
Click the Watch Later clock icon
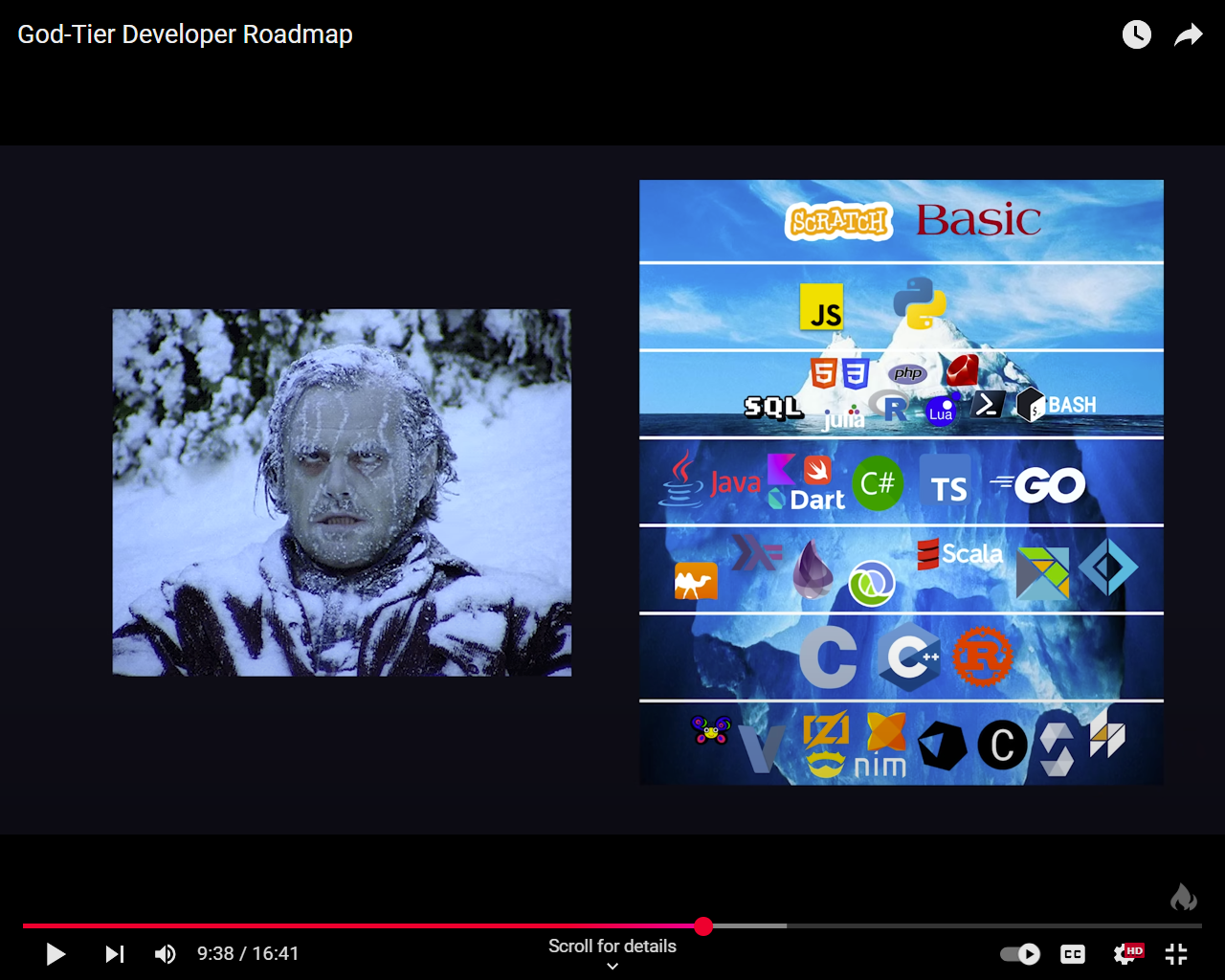pos(1136,34)
